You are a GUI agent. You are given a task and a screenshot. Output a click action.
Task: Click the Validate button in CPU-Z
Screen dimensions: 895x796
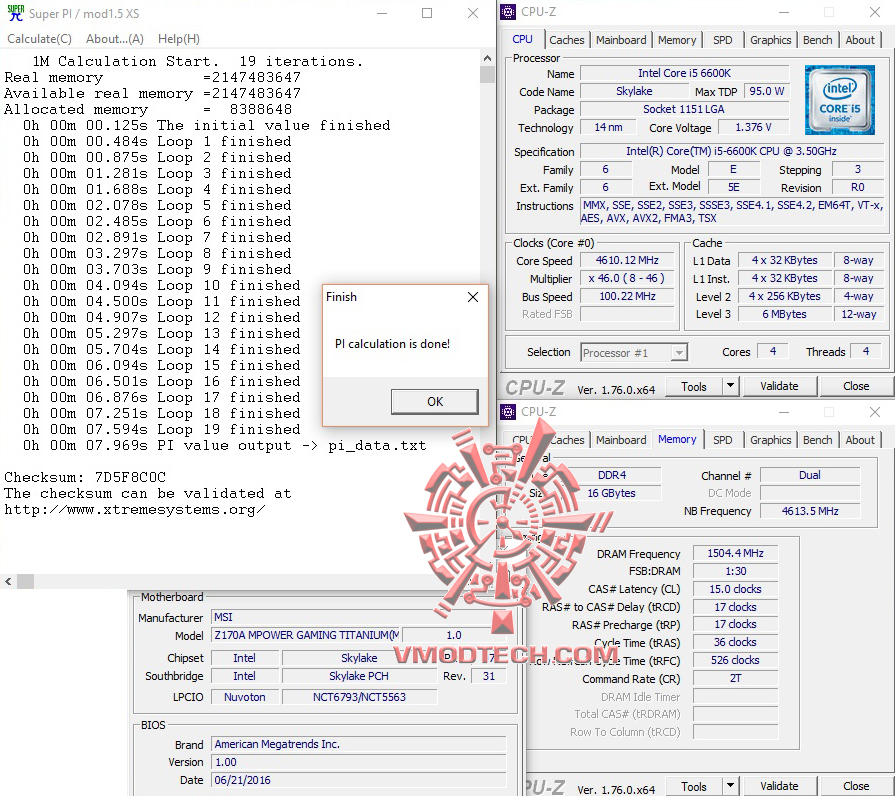coord(779,385)
